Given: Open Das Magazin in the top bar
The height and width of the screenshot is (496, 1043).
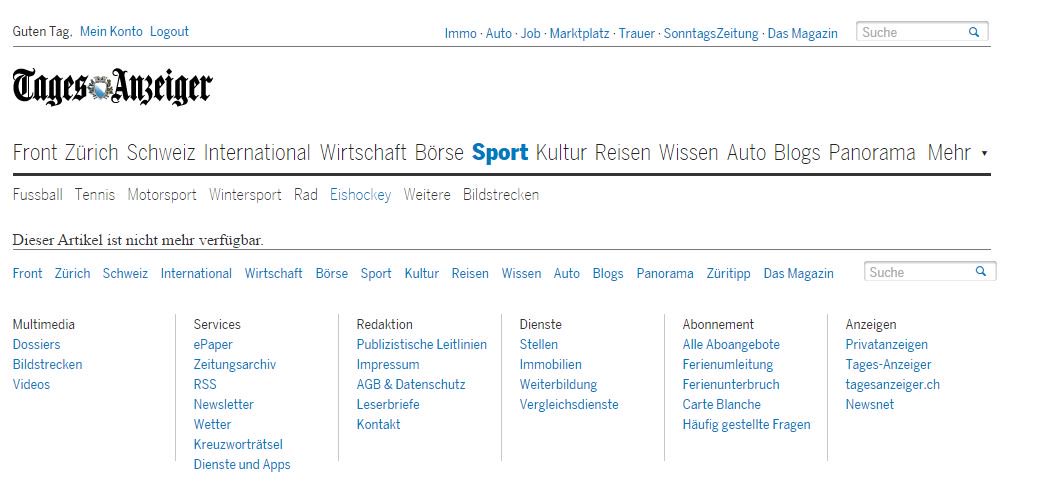Looking at the screenshot, I should 803,33.
